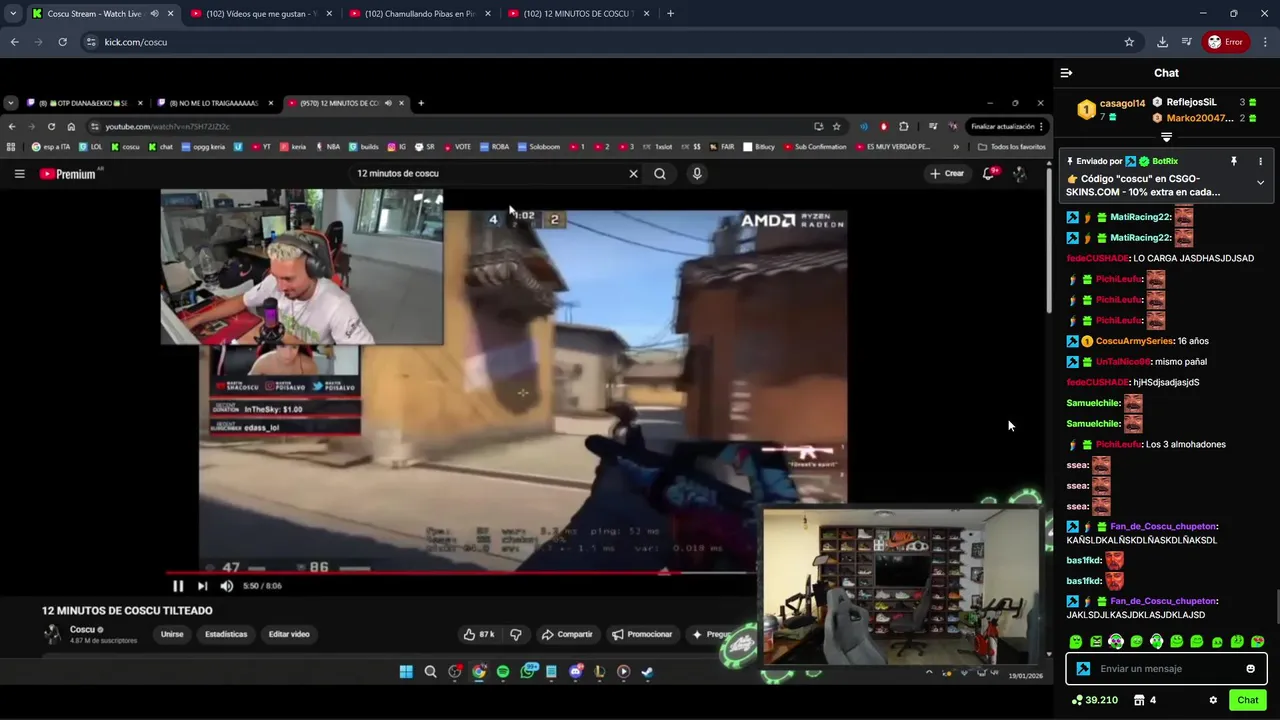Click the Enviar un mensaje field
The height and width of the screenshot is (720, 1280).
(x=1166, y=669)
